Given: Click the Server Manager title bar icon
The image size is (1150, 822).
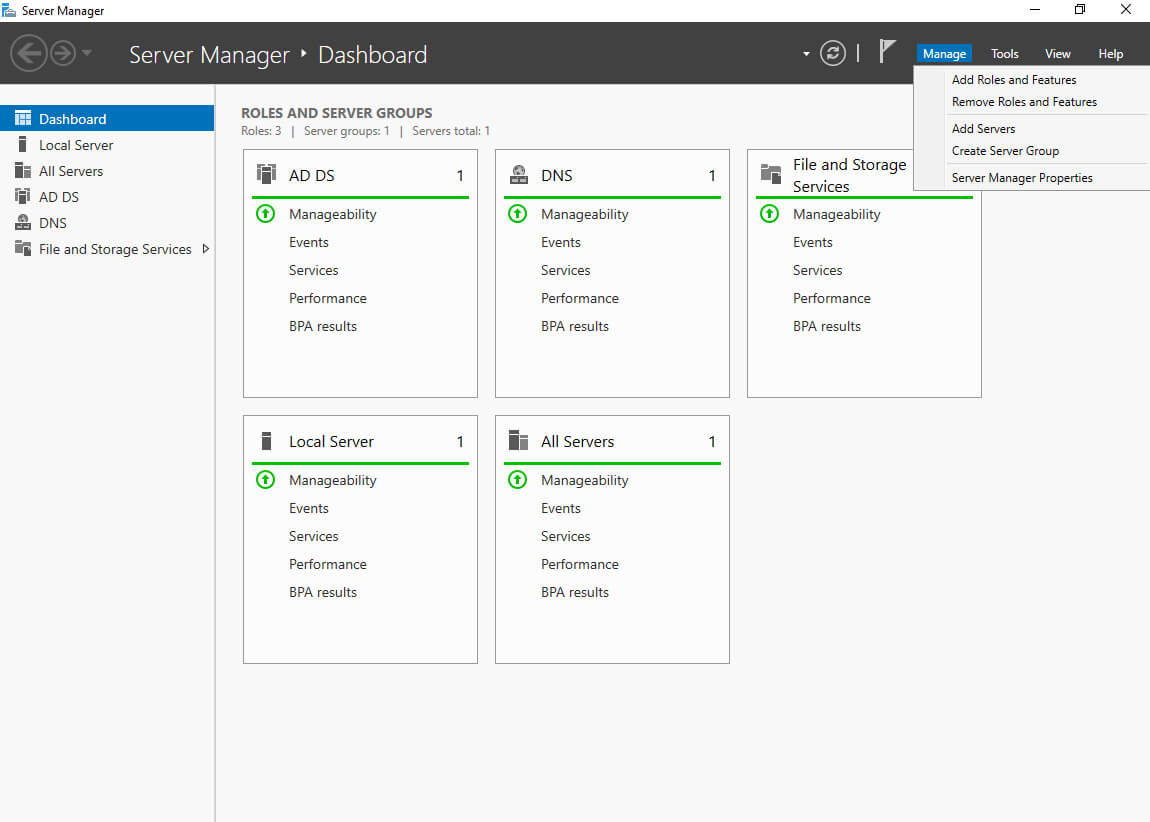Looking at the screenshot, I should coord(9,10).
